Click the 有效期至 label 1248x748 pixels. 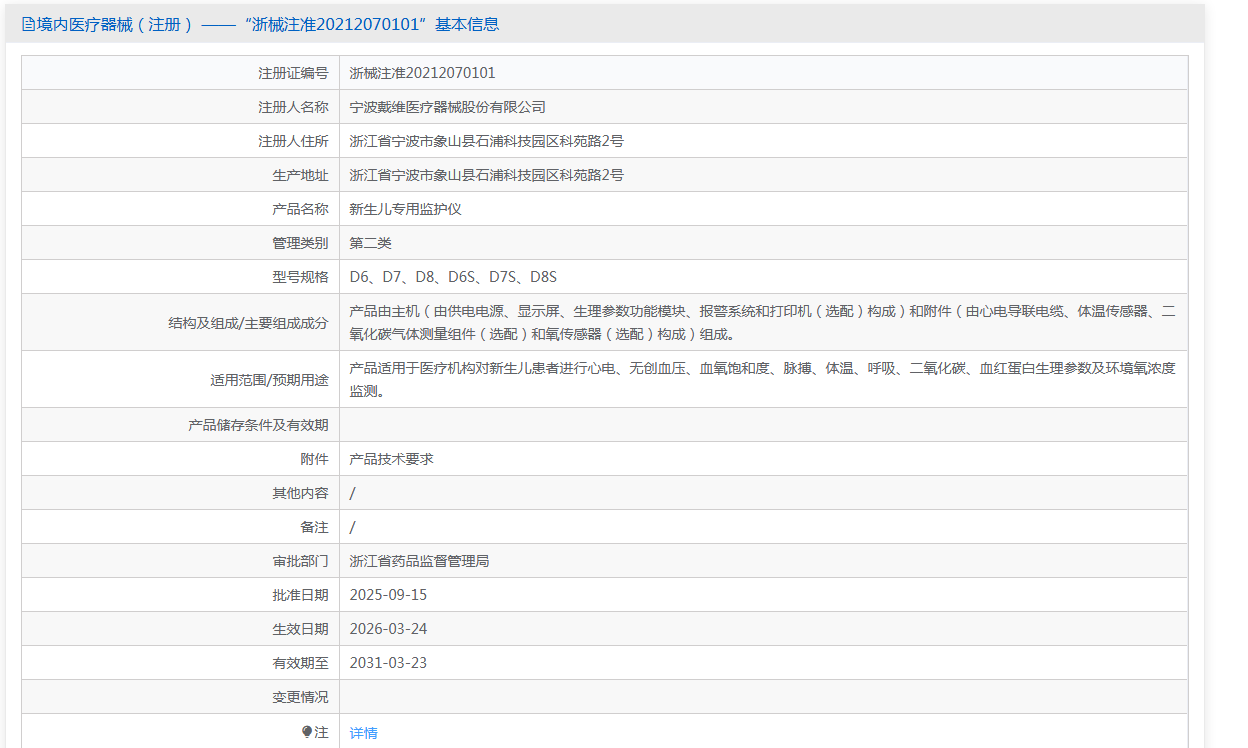300,663
